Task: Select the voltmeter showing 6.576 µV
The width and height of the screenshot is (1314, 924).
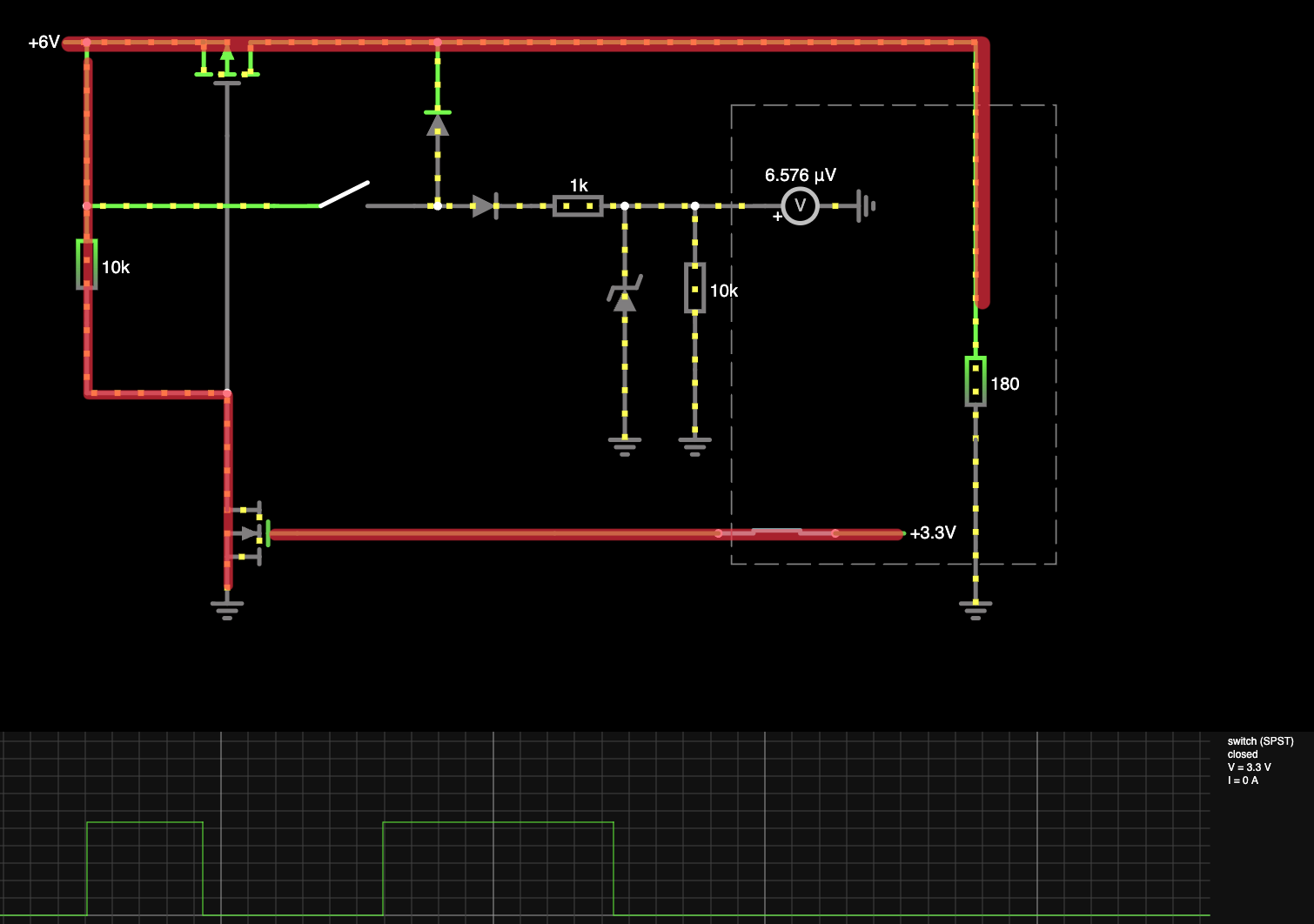Action: [x=801, y=206]
